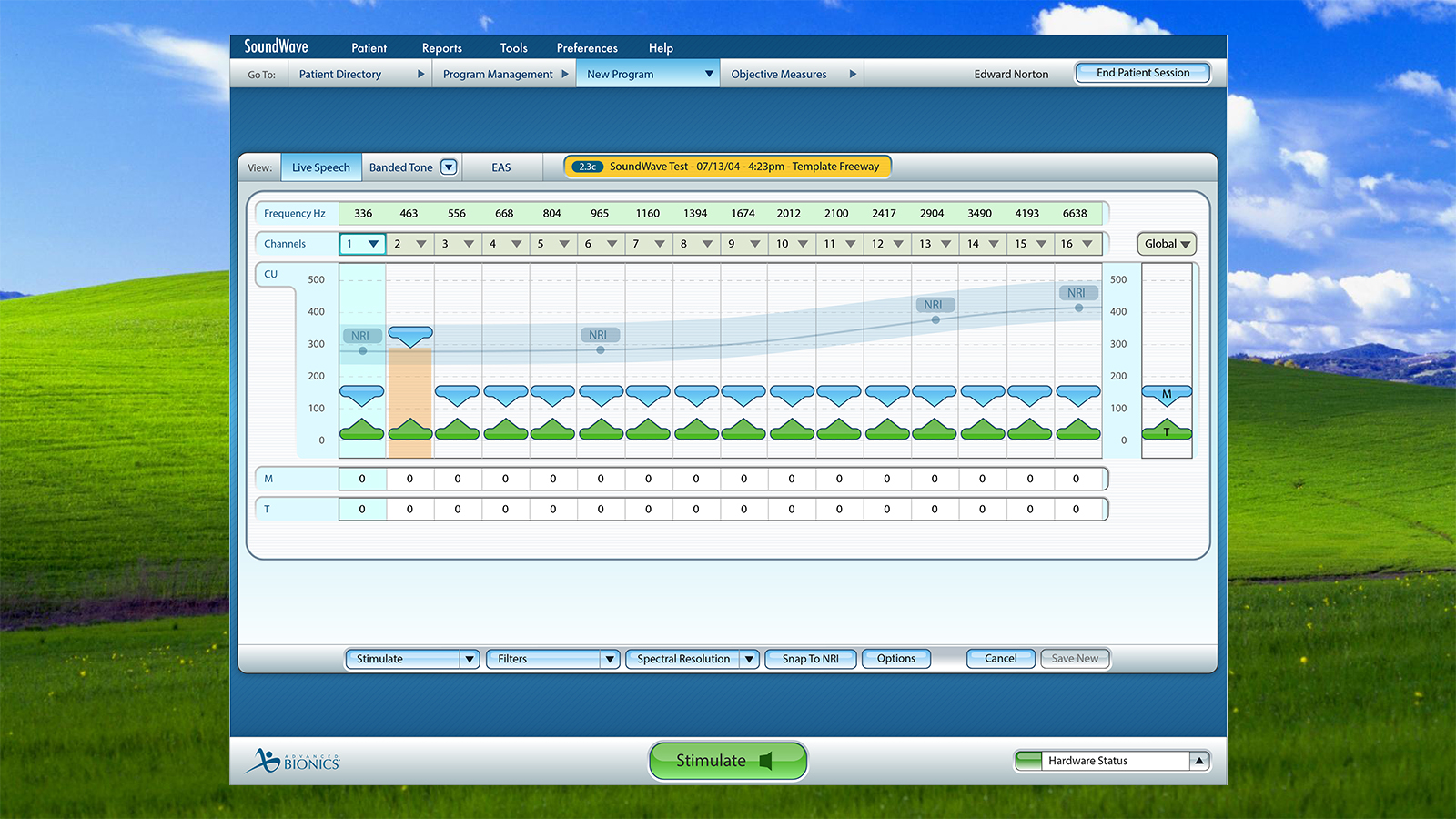Screen dimensions: 1456x819
Task: Click the Cancel button
Action: point(1001,658)
